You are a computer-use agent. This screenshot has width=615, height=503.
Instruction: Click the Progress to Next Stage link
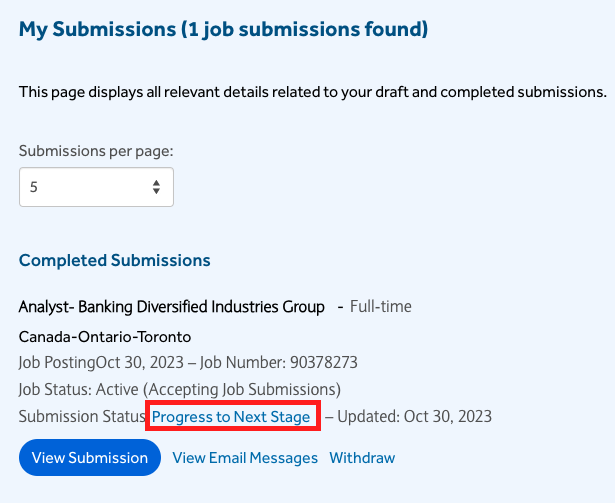click(x=231, y=416)
